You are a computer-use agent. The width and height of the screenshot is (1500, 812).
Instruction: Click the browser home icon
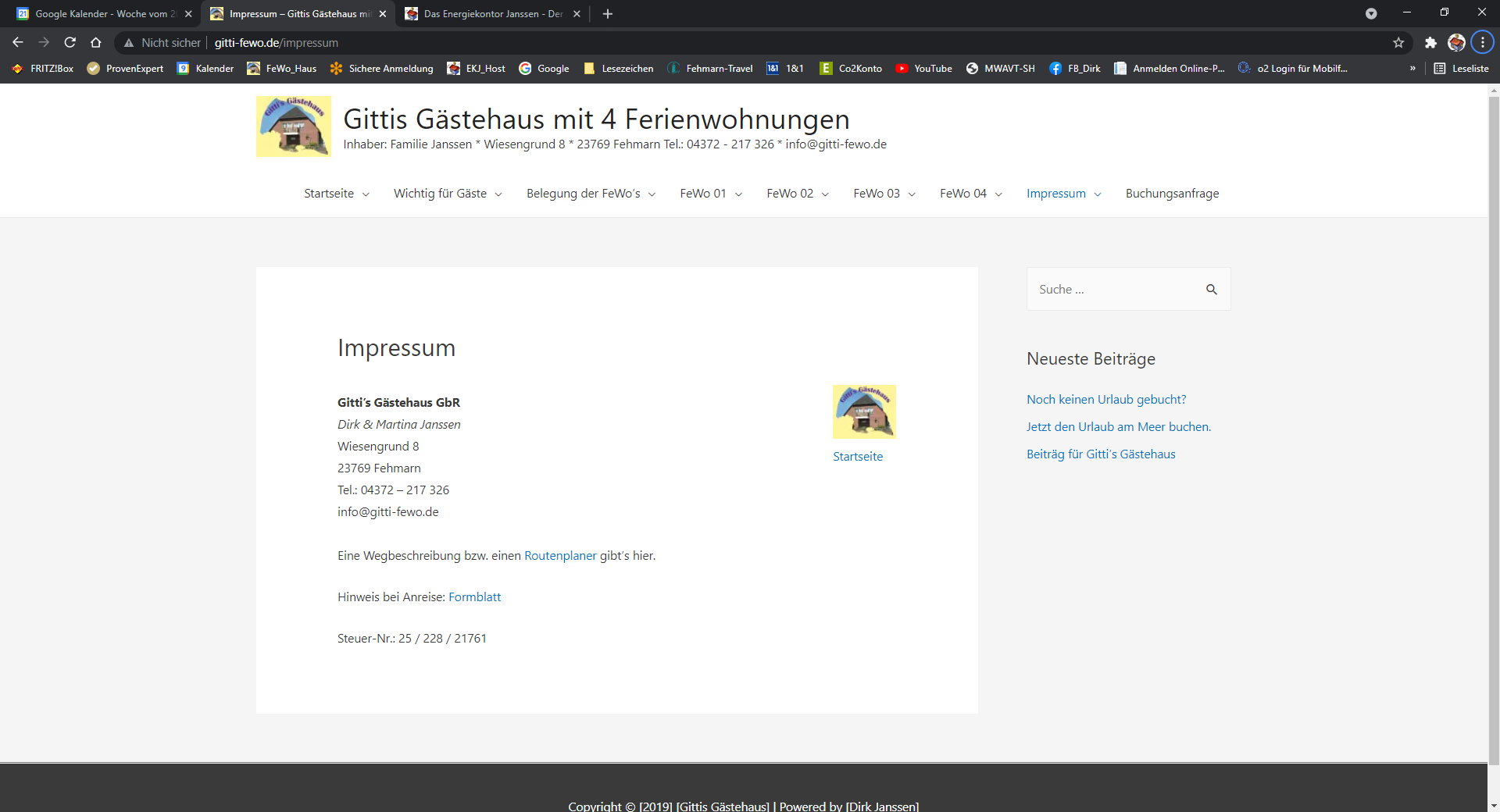[96, 43]
